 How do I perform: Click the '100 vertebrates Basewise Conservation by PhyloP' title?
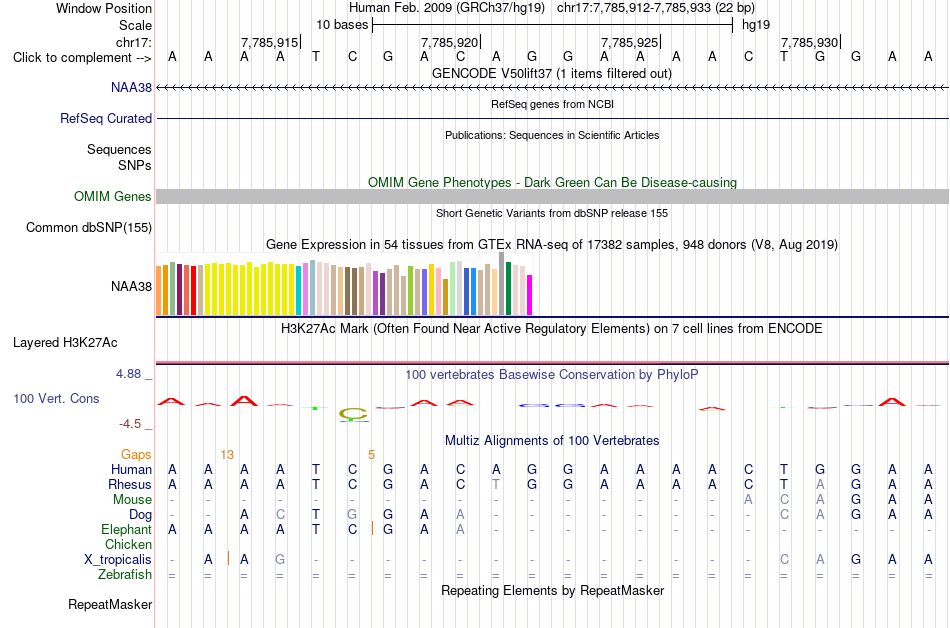(552, 375)
